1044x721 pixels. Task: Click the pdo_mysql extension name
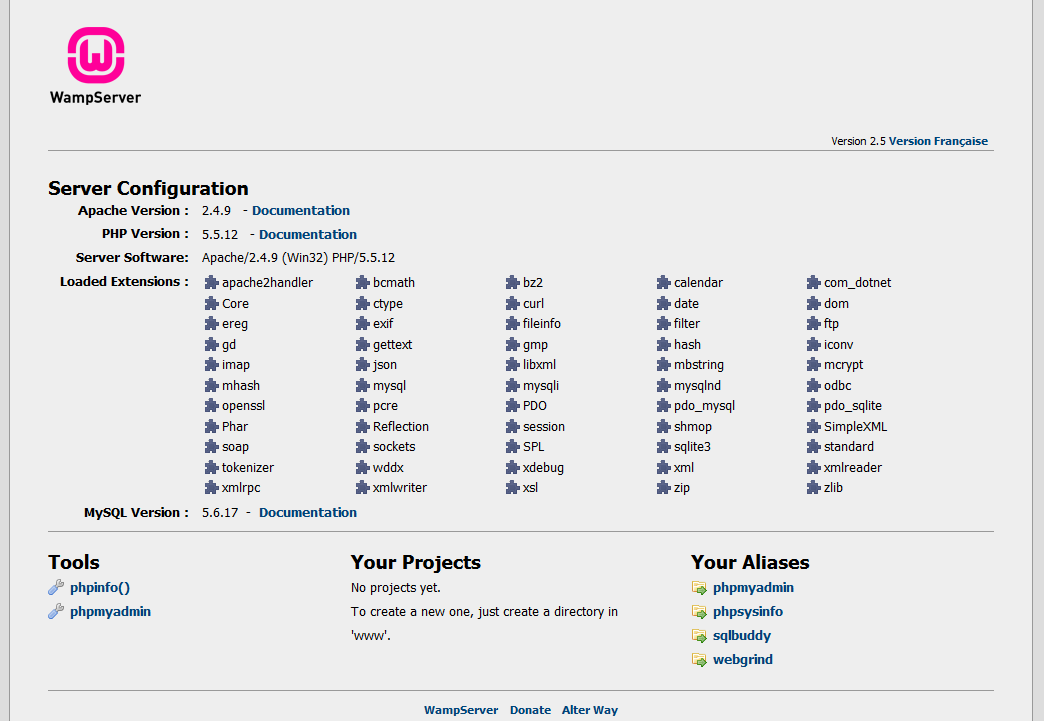(x=704, y=406)
